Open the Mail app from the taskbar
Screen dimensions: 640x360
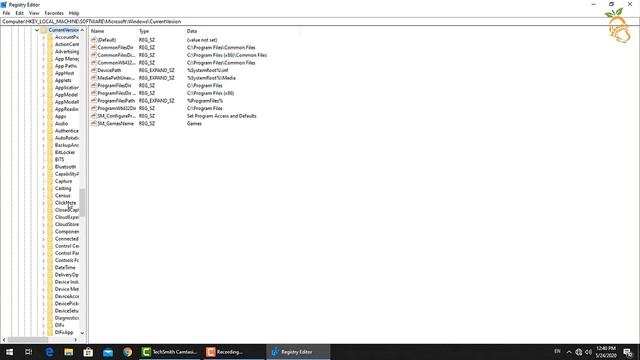coord(108,352)
